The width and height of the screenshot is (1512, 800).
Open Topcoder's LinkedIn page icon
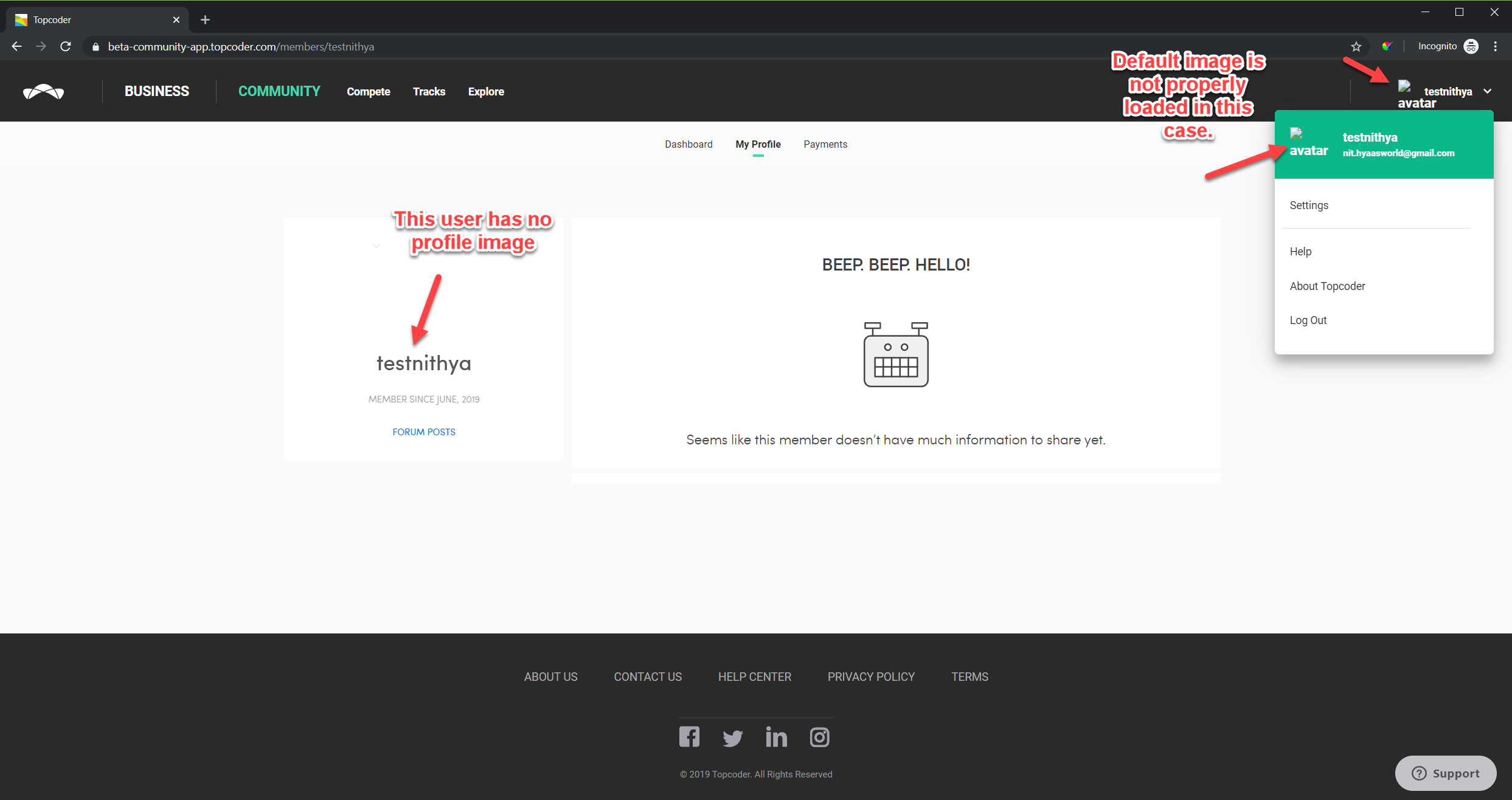point(776,737)
